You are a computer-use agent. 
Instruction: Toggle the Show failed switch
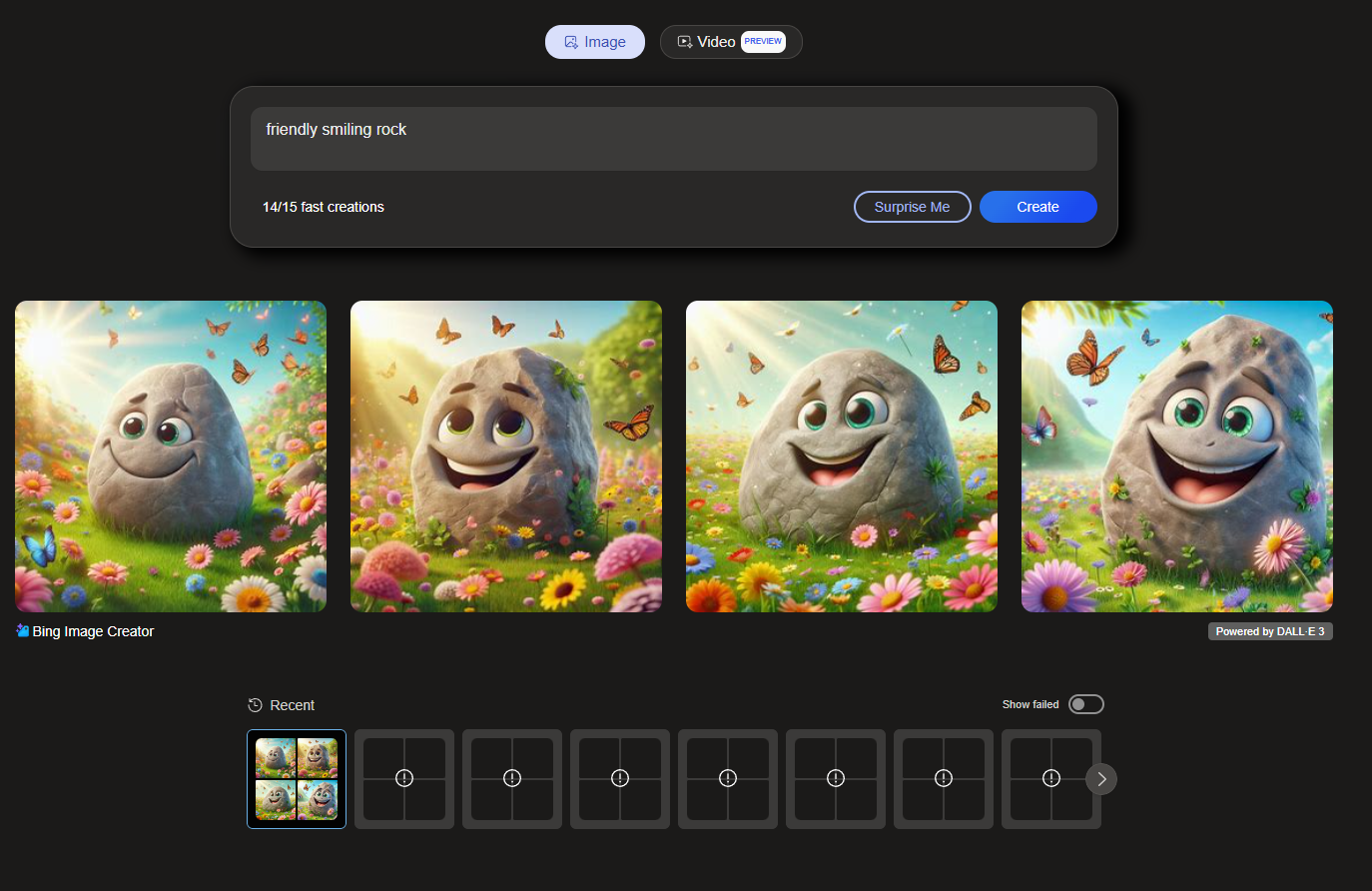point(1086,704)
